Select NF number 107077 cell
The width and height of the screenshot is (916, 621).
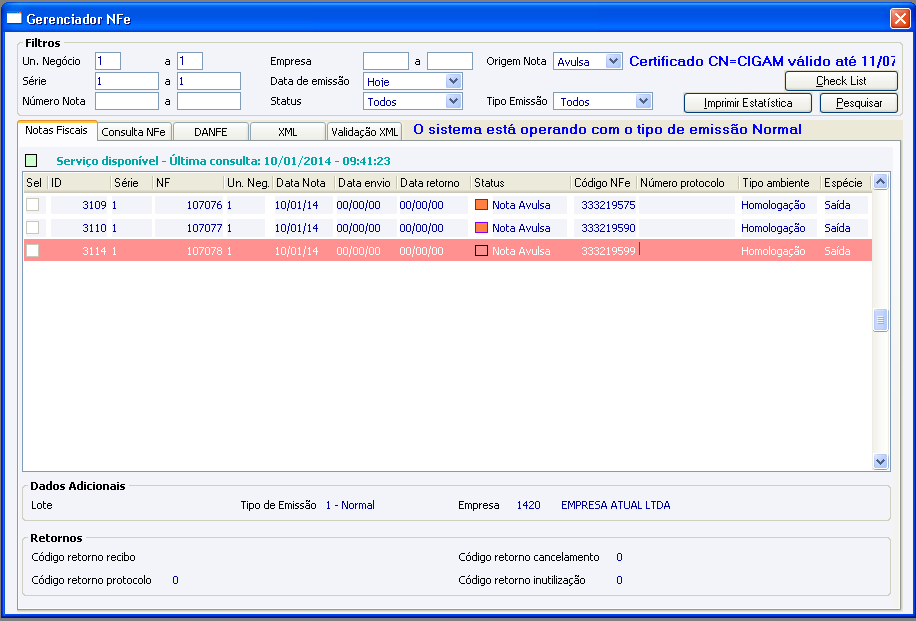[x=189, y=227]
